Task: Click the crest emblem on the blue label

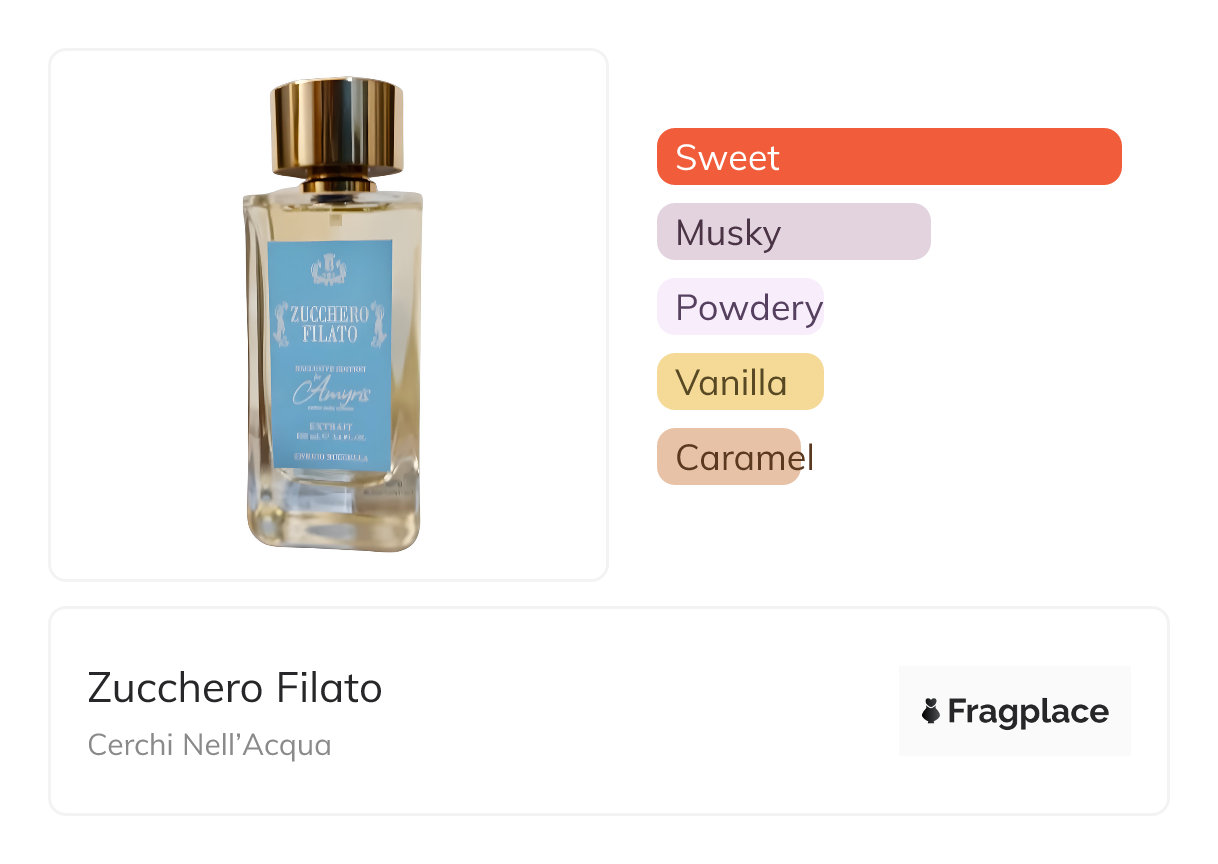Action: point(329,270)
